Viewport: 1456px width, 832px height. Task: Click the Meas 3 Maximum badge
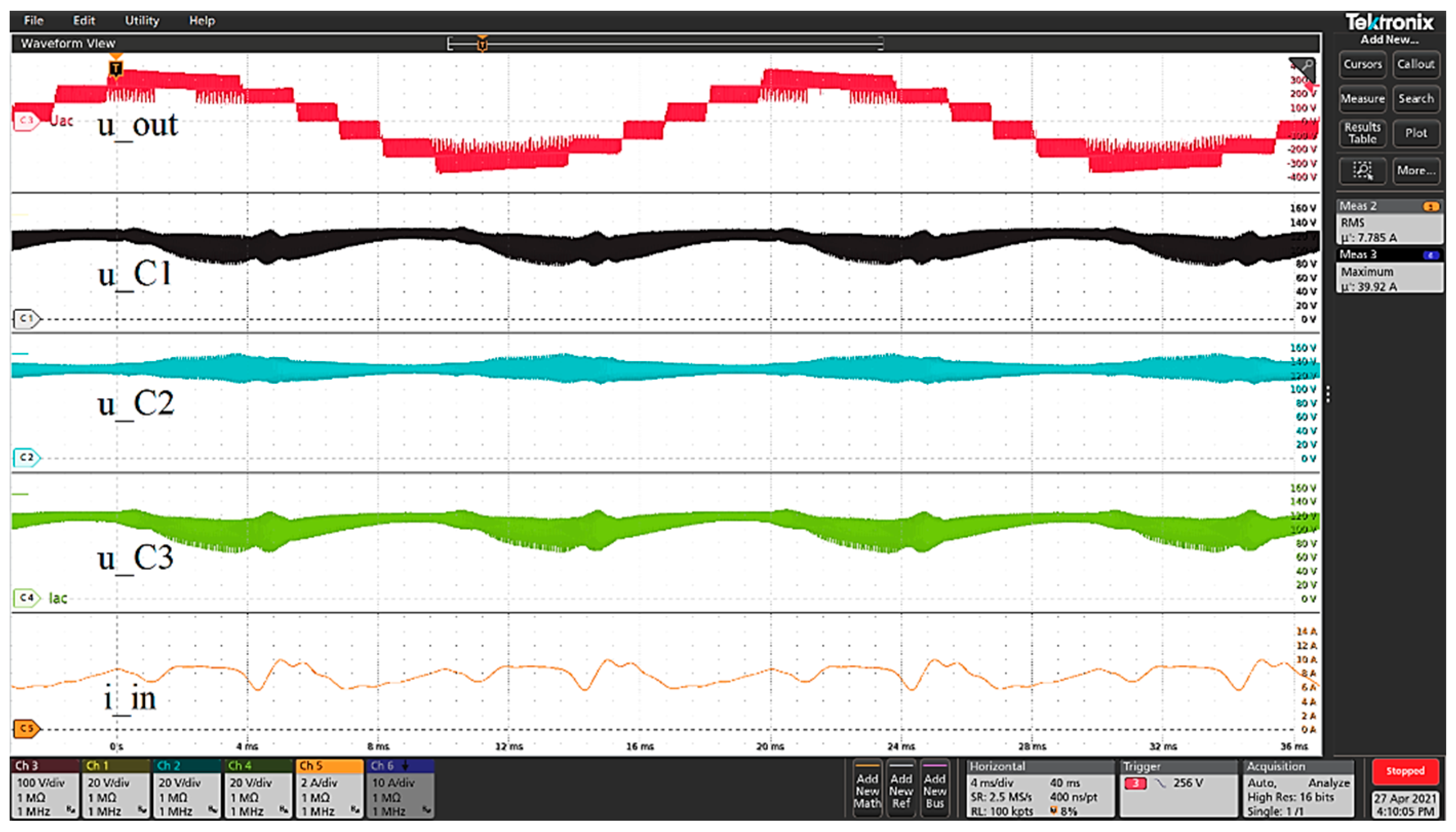coord(1389,271)
